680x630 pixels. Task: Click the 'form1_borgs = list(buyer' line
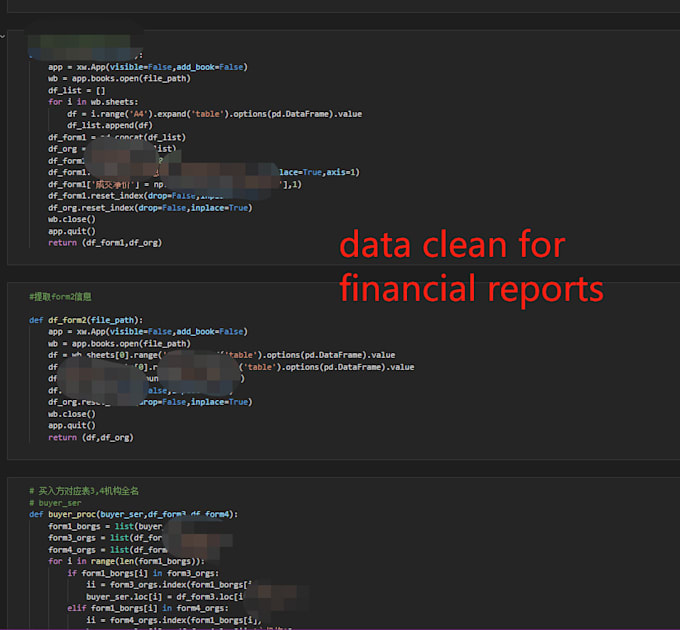105,526
